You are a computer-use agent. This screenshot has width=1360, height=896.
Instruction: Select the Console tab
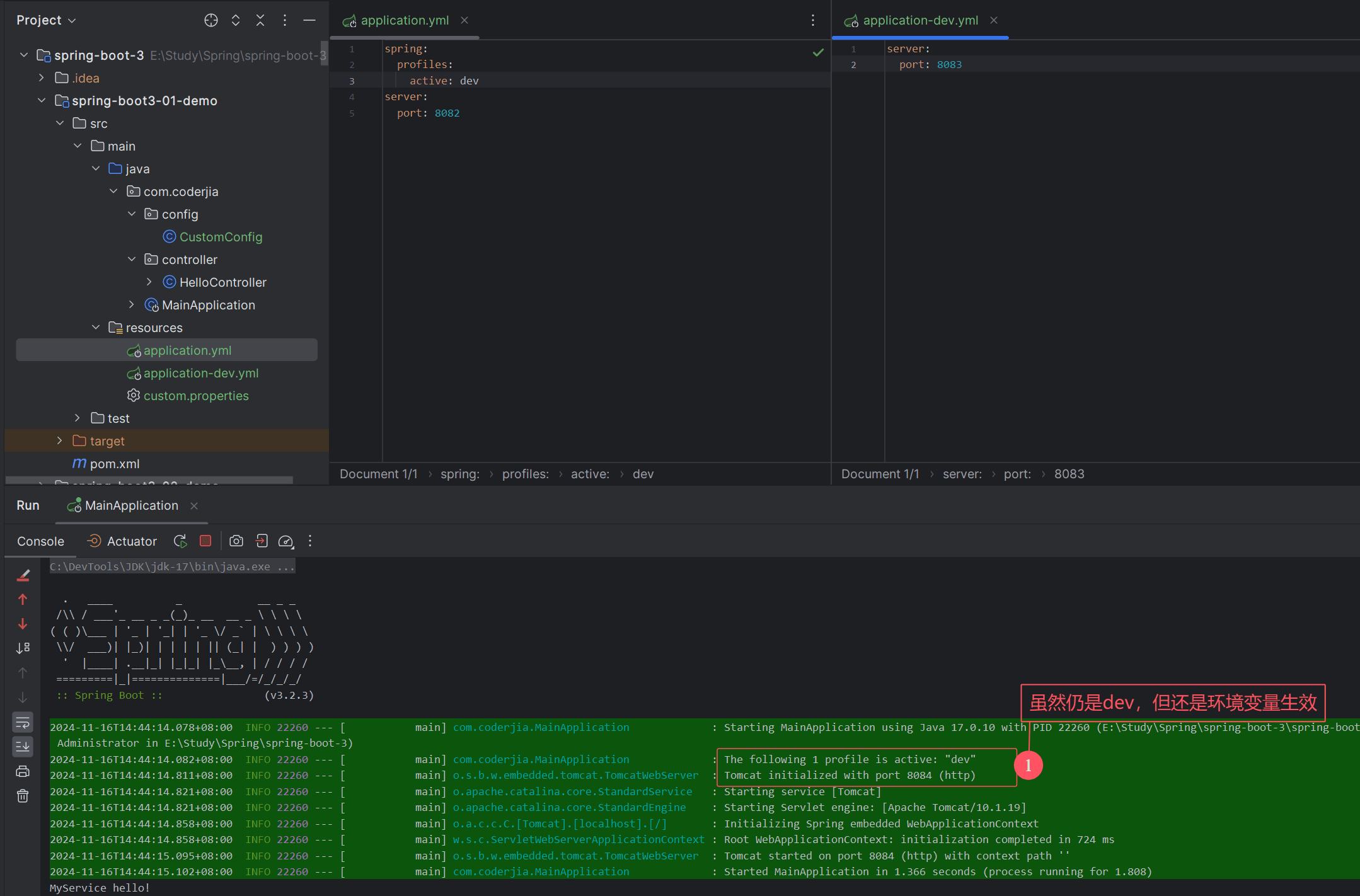coord(40,541)
